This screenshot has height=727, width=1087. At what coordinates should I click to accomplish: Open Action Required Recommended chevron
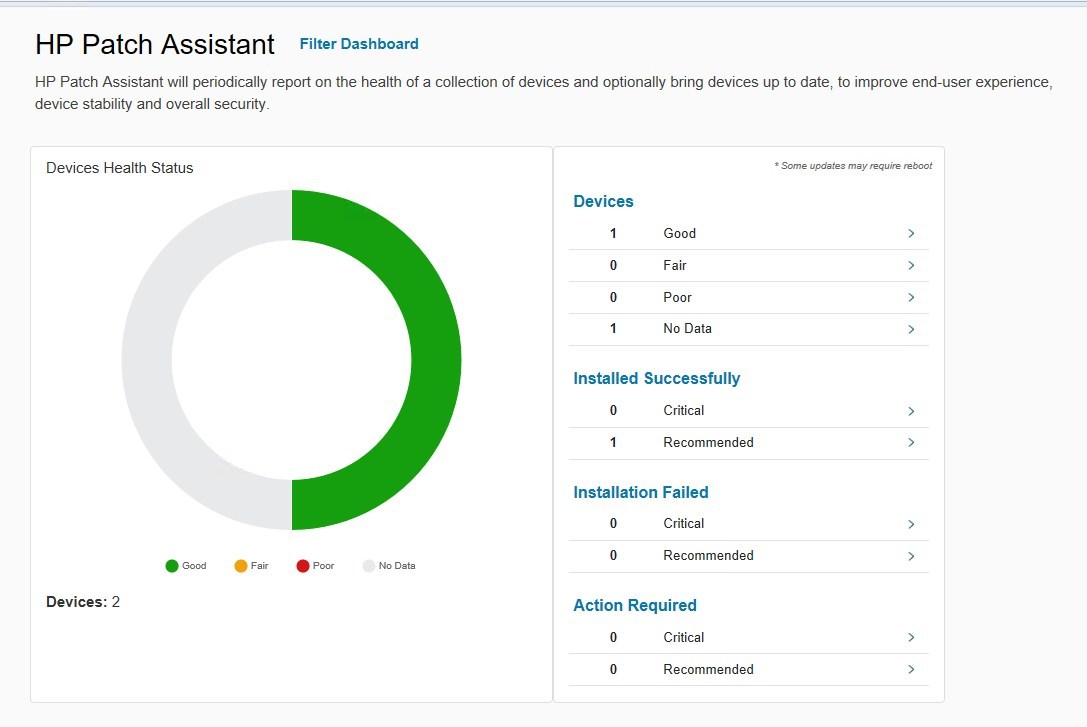tap(911, 670)
